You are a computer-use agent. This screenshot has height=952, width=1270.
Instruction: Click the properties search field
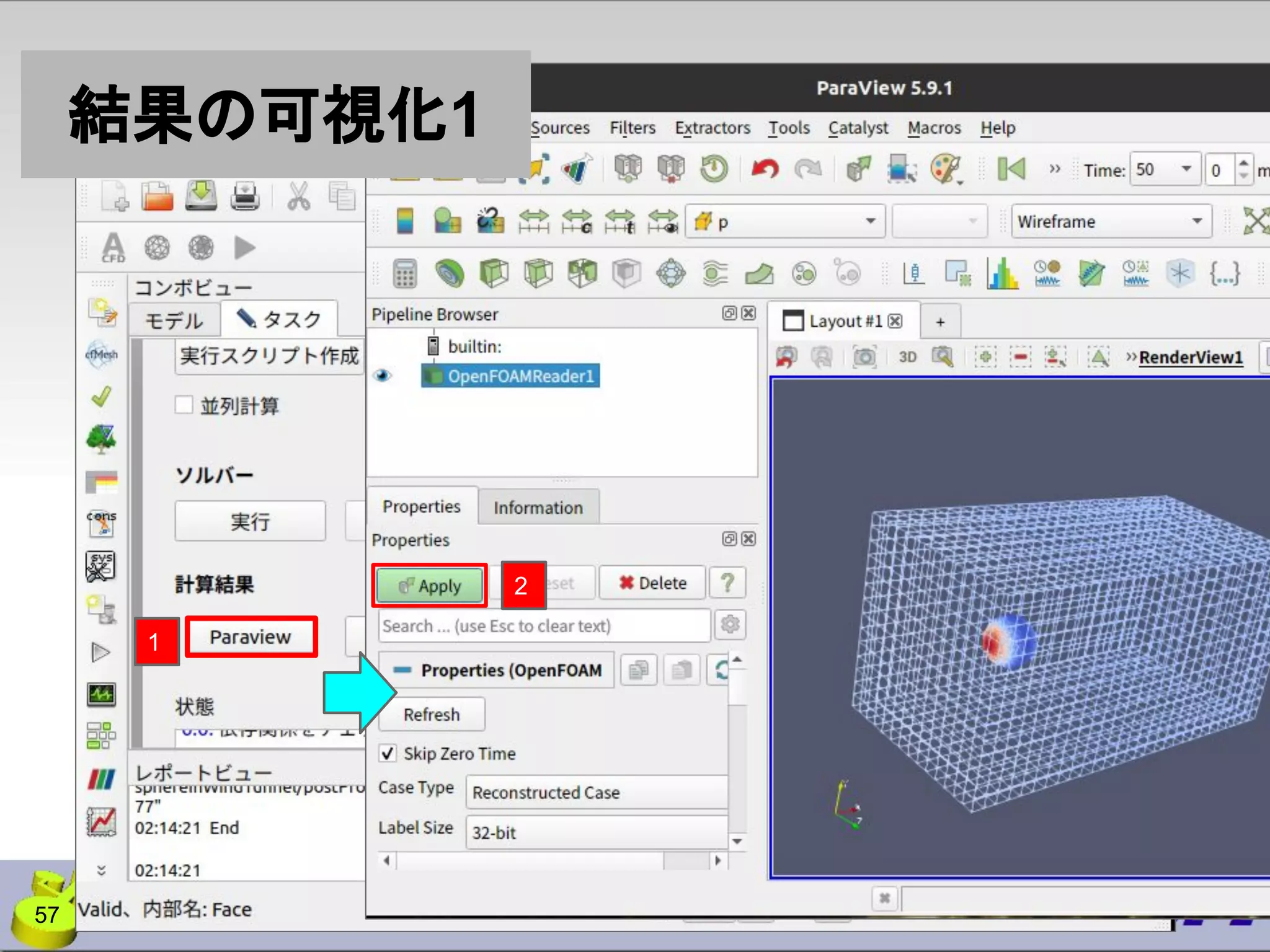pyautogui.click(x=544, y=625)
